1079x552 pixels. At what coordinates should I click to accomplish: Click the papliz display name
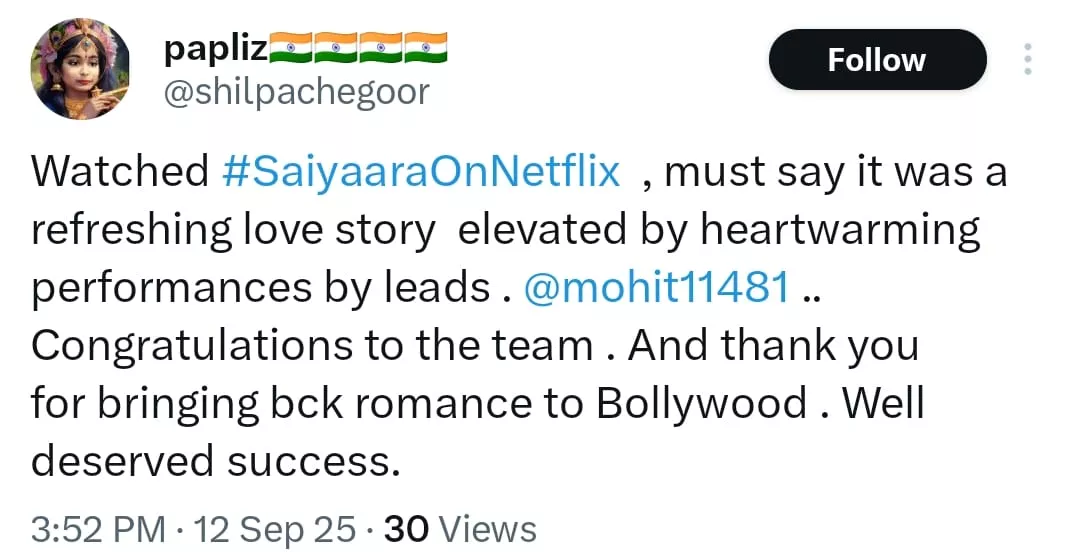click(213, 48)
